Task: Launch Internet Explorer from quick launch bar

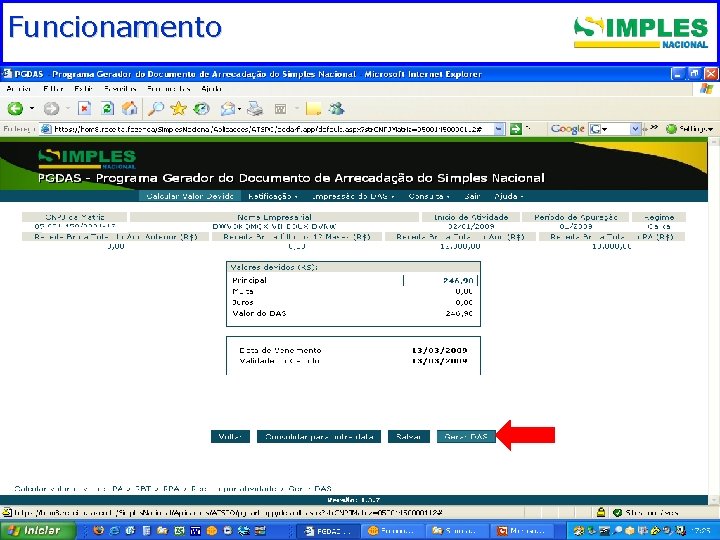Action: (114, 531)
